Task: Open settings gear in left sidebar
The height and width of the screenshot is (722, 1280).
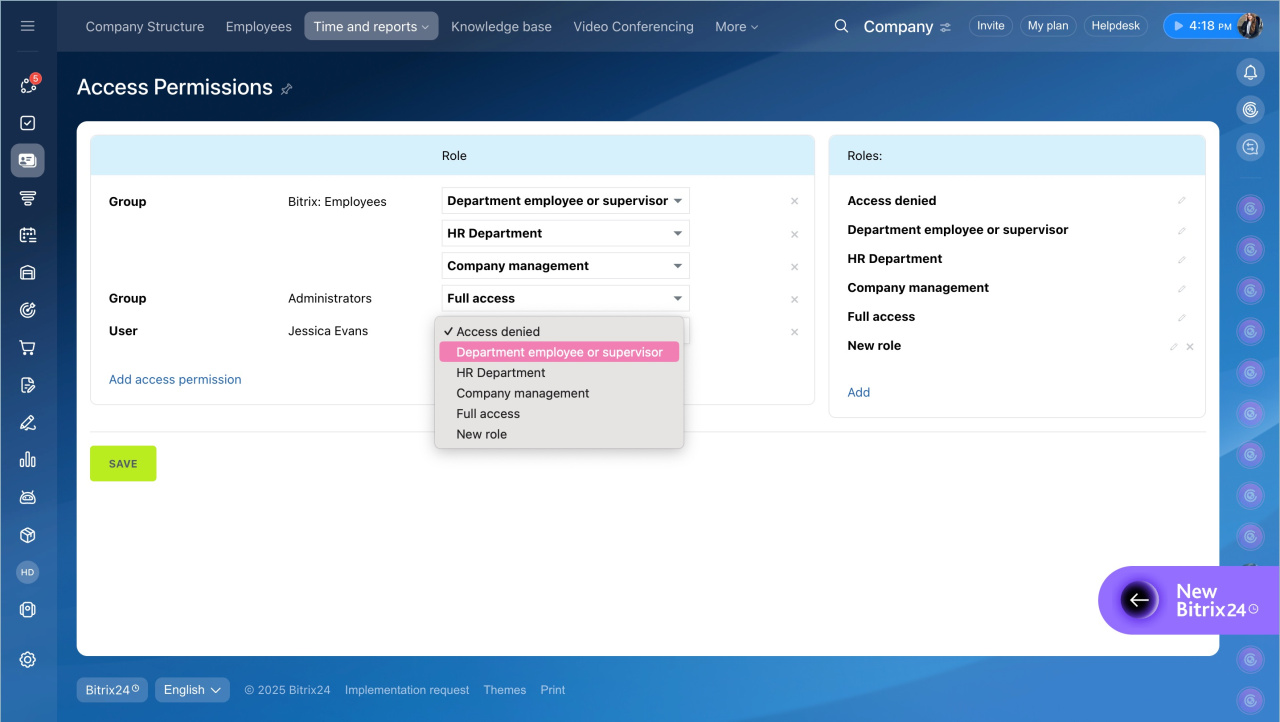Action: [28, 659]
